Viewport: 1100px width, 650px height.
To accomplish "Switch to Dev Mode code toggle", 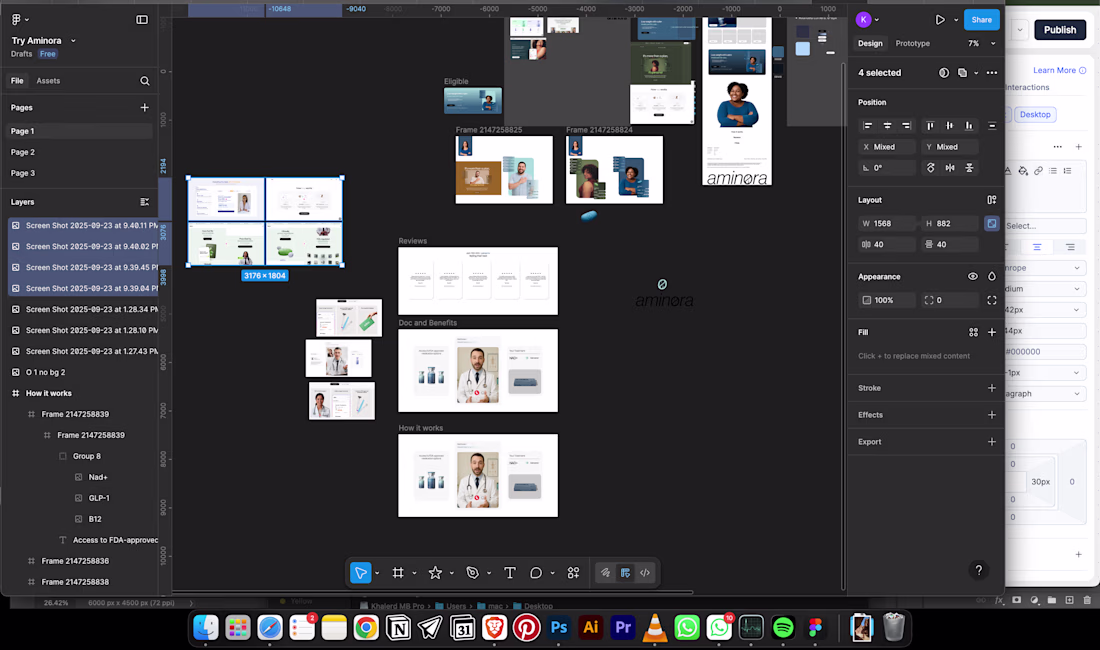I will click(x=645, y=573).
